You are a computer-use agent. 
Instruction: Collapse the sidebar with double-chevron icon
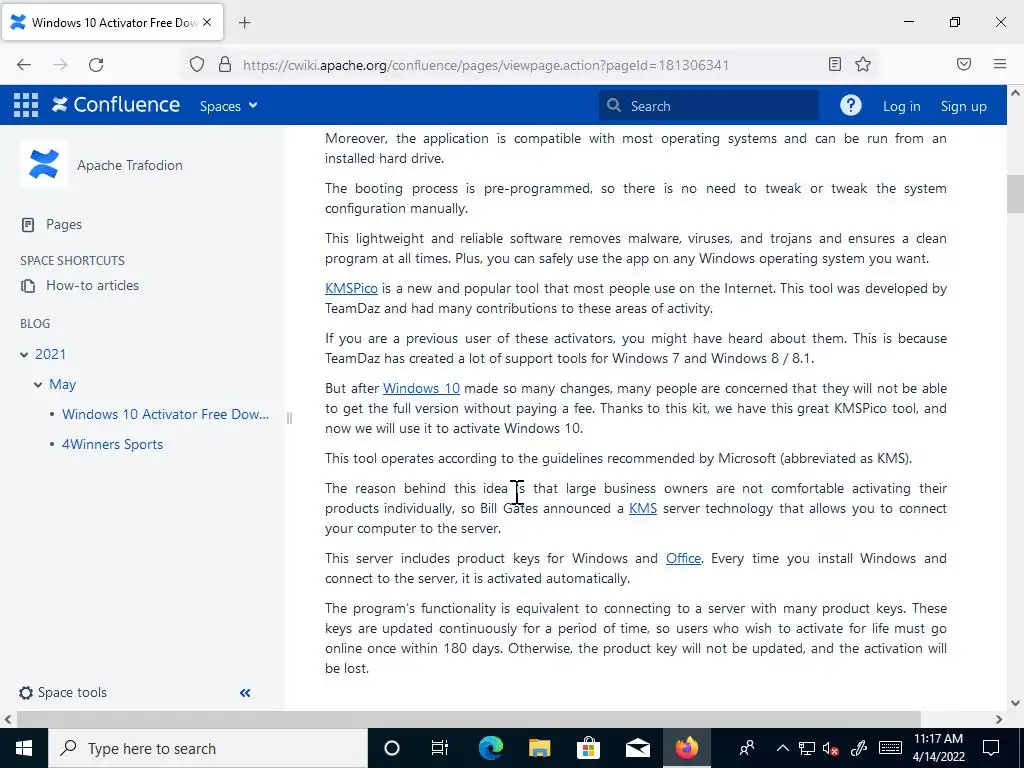point(245,693)
